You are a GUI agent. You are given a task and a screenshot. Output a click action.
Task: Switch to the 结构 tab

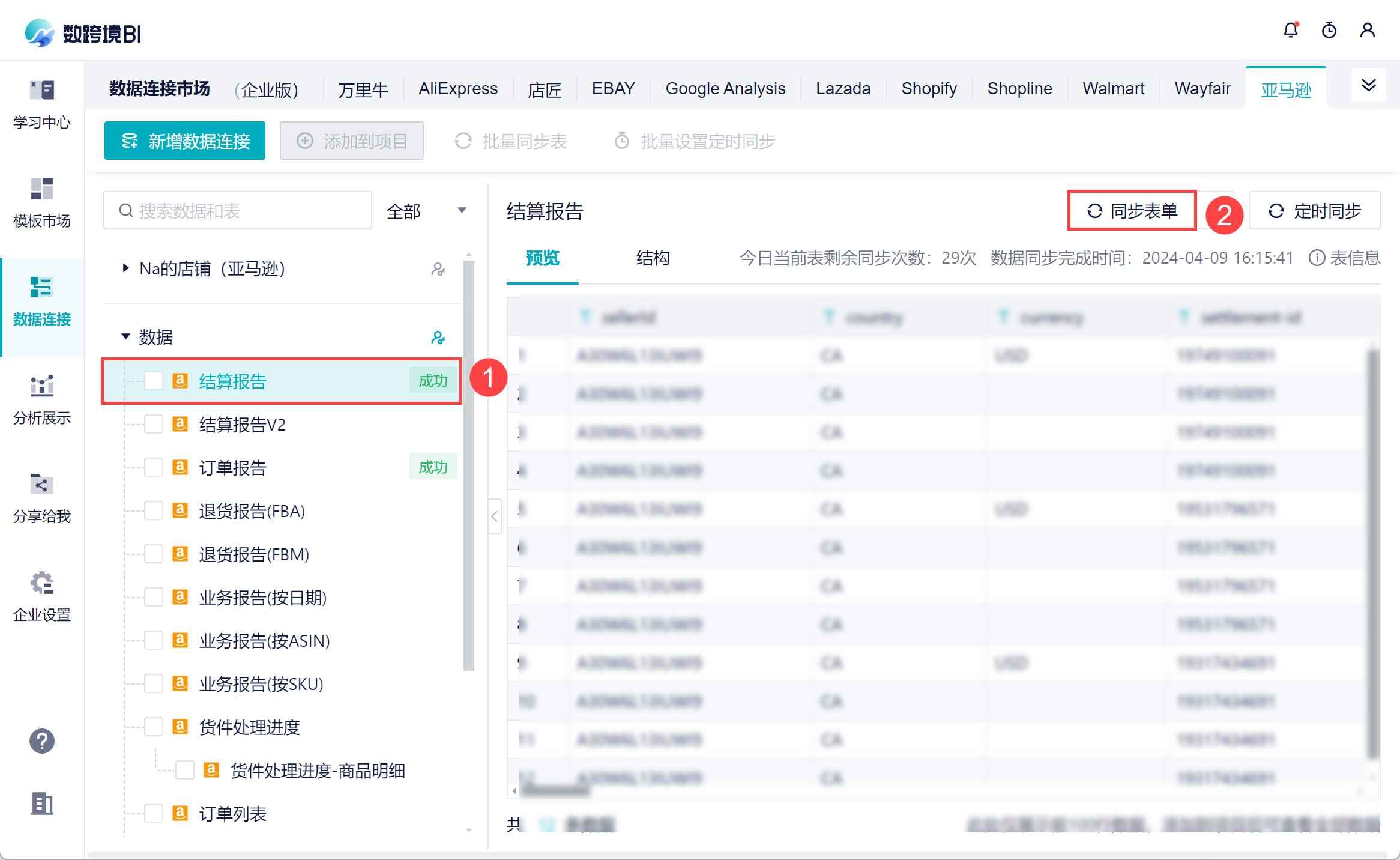(x=653, y=258)
